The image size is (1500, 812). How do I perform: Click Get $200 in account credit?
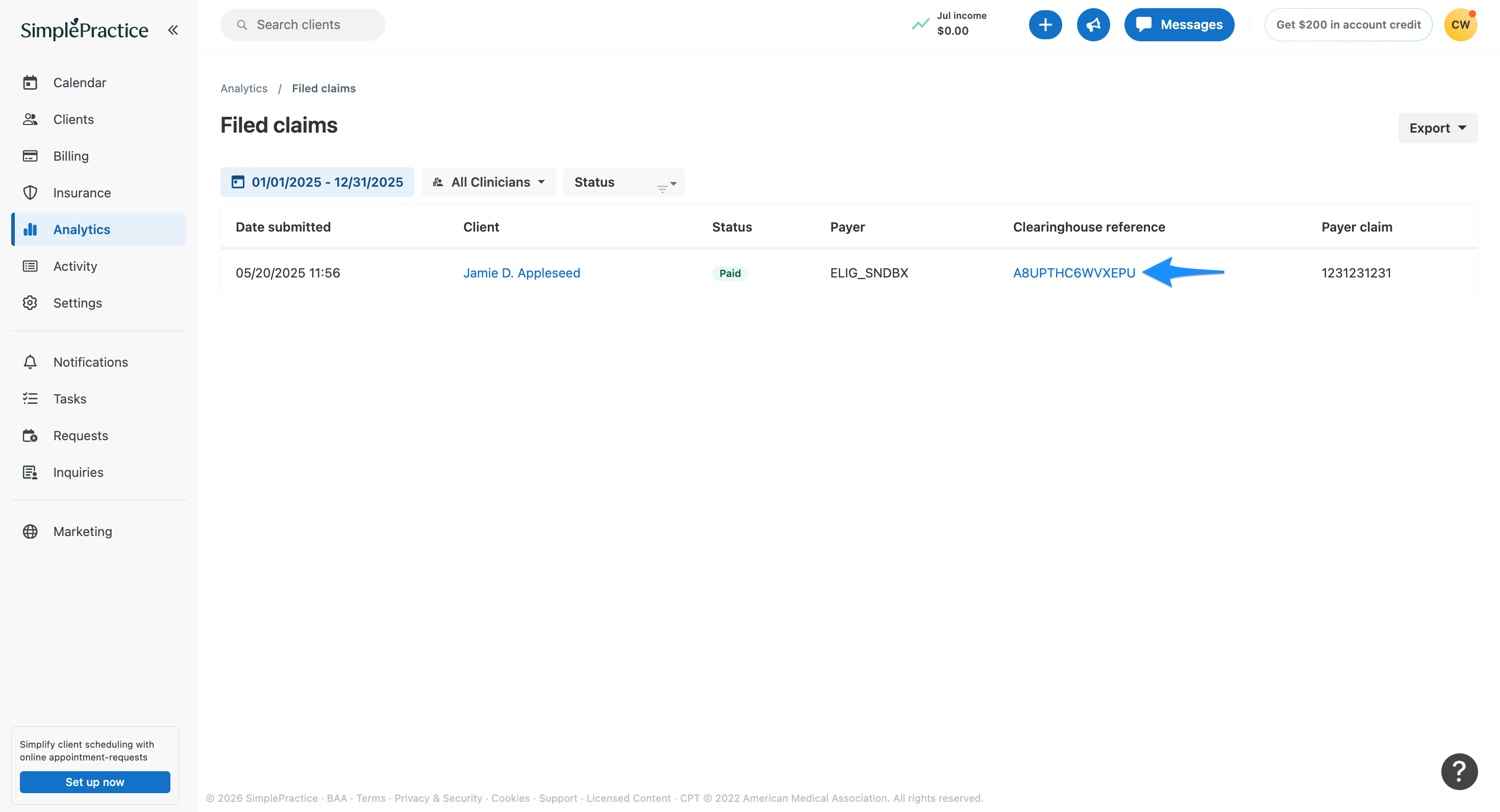[1348, 24]
